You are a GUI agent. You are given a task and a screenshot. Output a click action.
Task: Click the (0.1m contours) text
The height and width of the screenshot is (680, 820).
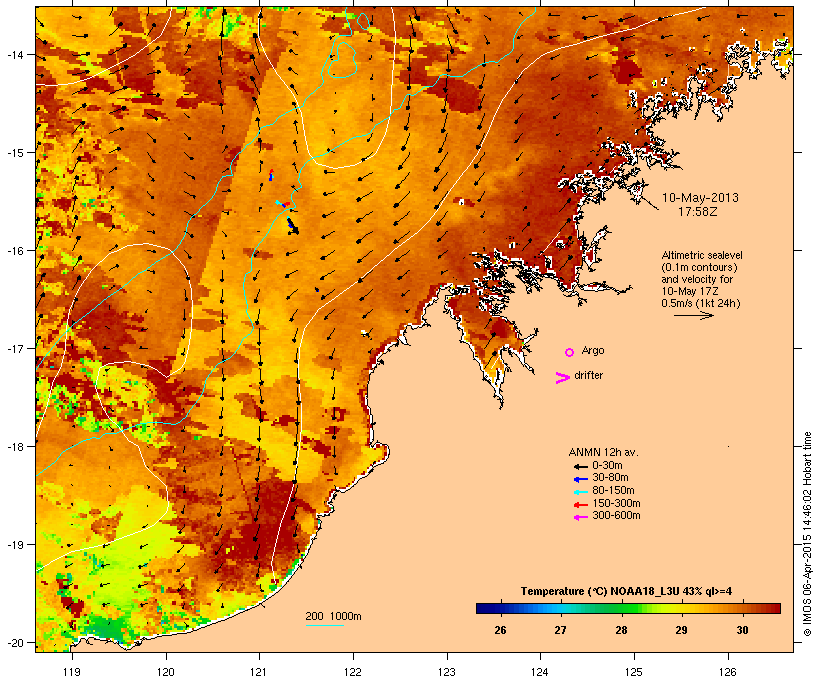699,267
